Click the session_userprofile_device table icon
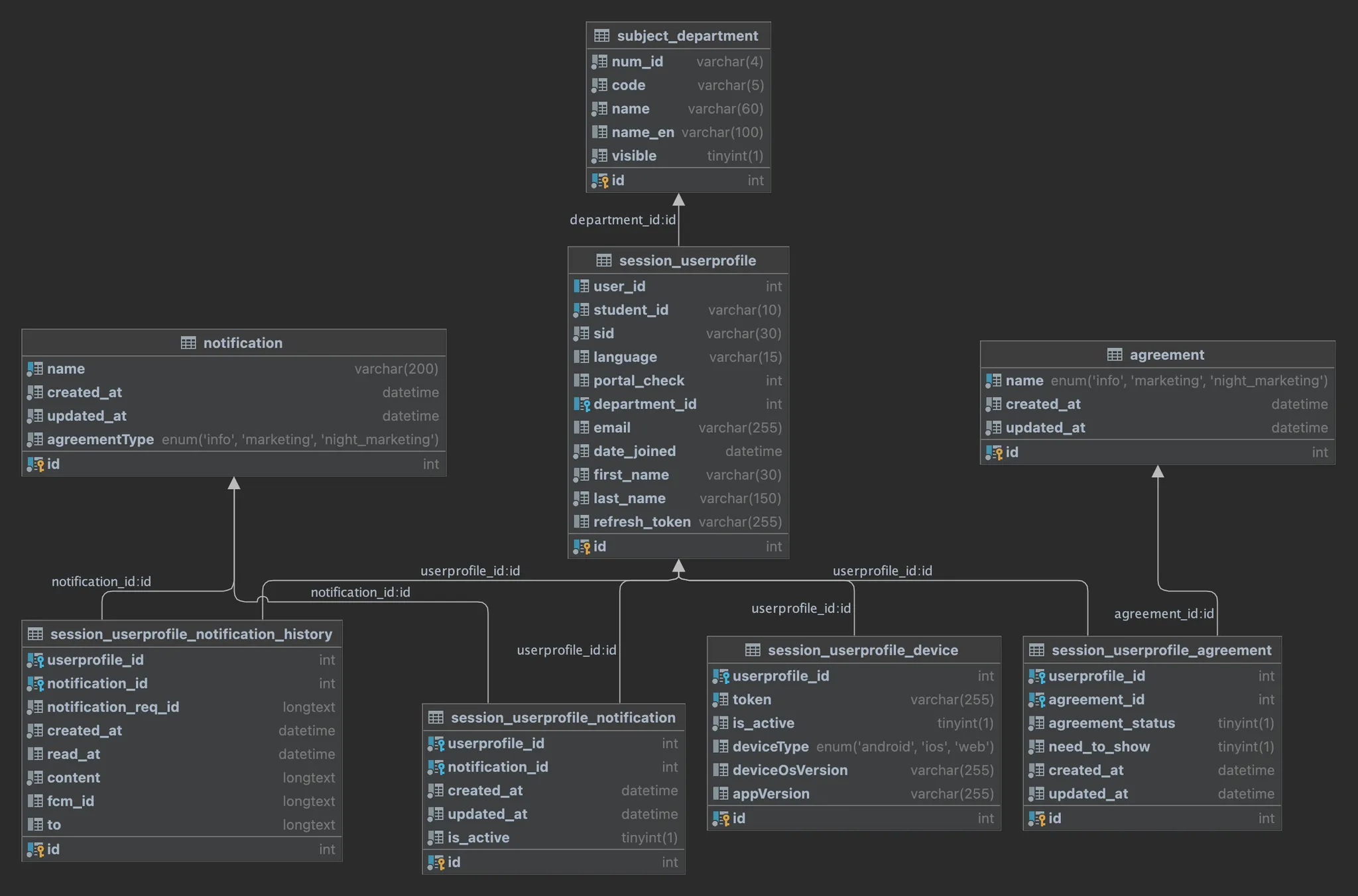This screenshot has height=896, width=1358. 753,650
